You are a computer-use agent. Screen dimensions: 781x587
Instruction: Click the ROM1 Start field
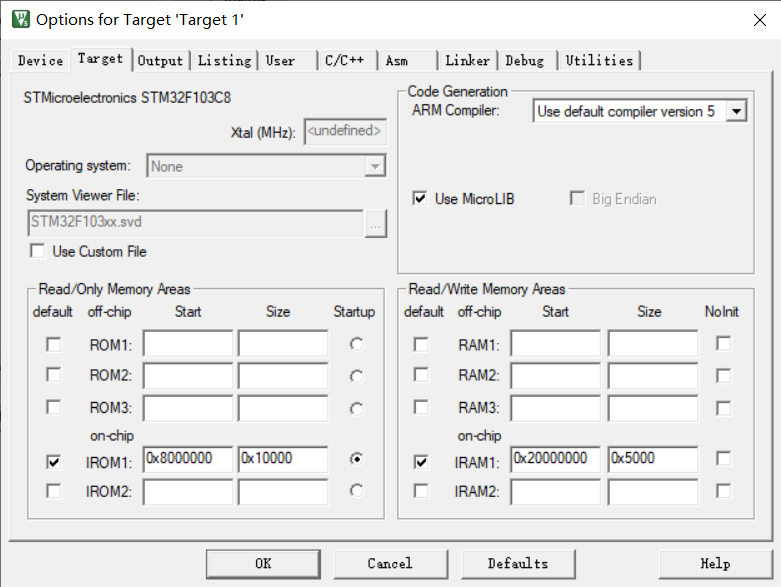coord(187,343)
